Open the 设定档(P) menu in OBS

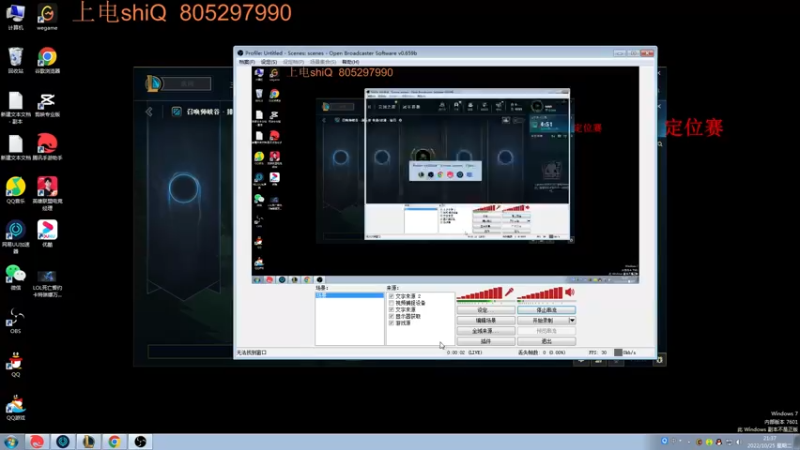tap(293, 62)
